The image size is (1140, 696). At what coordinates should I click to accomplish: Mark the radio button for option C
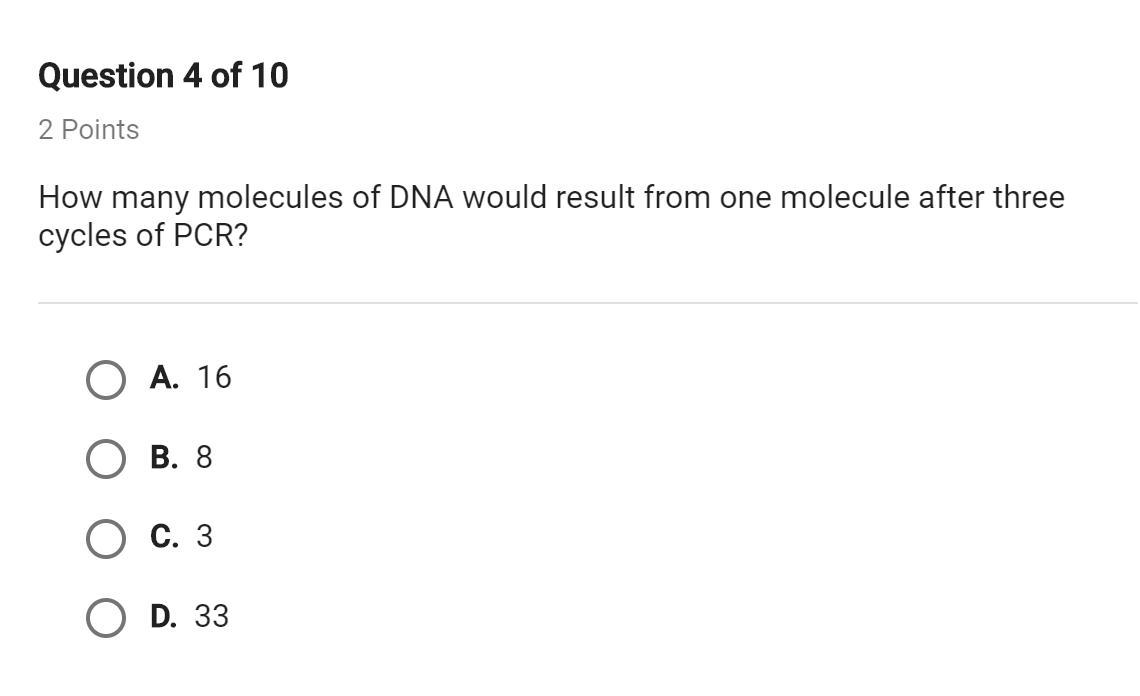(x=106, y=538)
